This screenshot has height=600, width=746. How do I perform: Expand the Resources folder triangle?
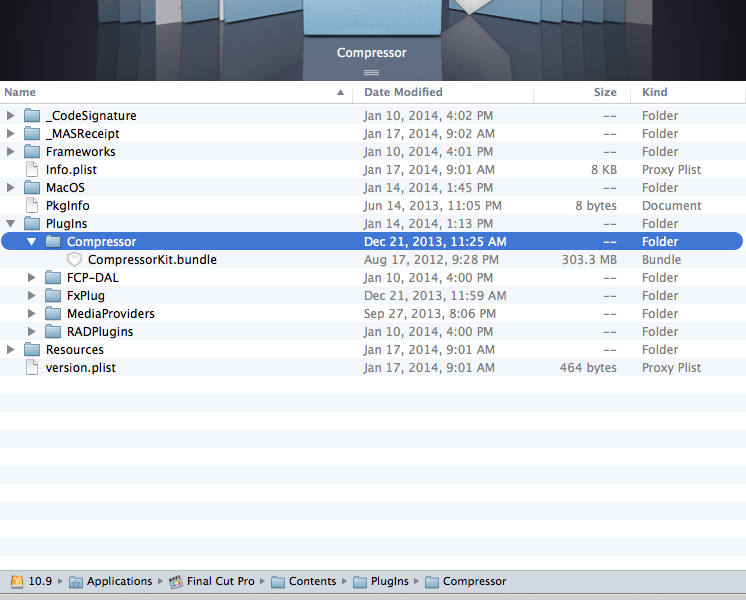tap(10, 350)
